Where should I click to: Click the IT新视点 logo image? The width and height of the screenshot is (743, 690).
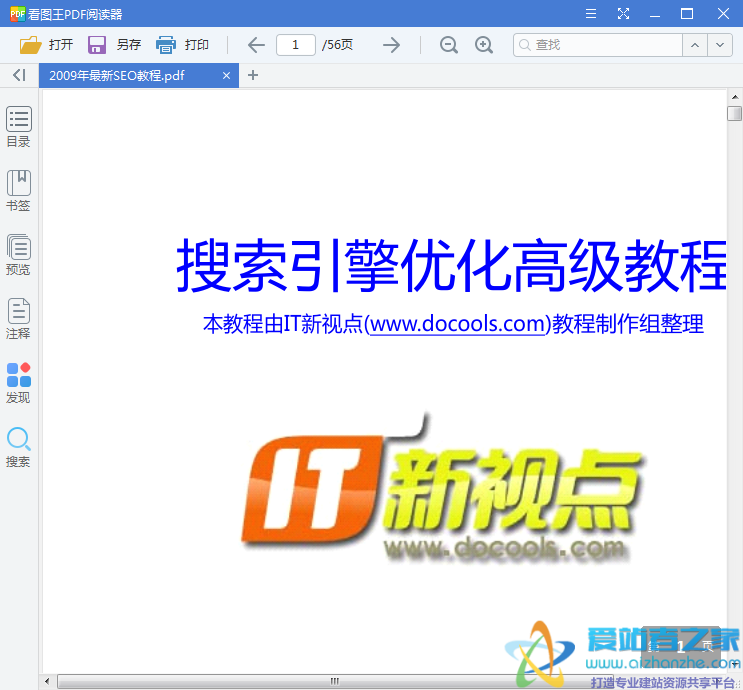tap(441, 488)
